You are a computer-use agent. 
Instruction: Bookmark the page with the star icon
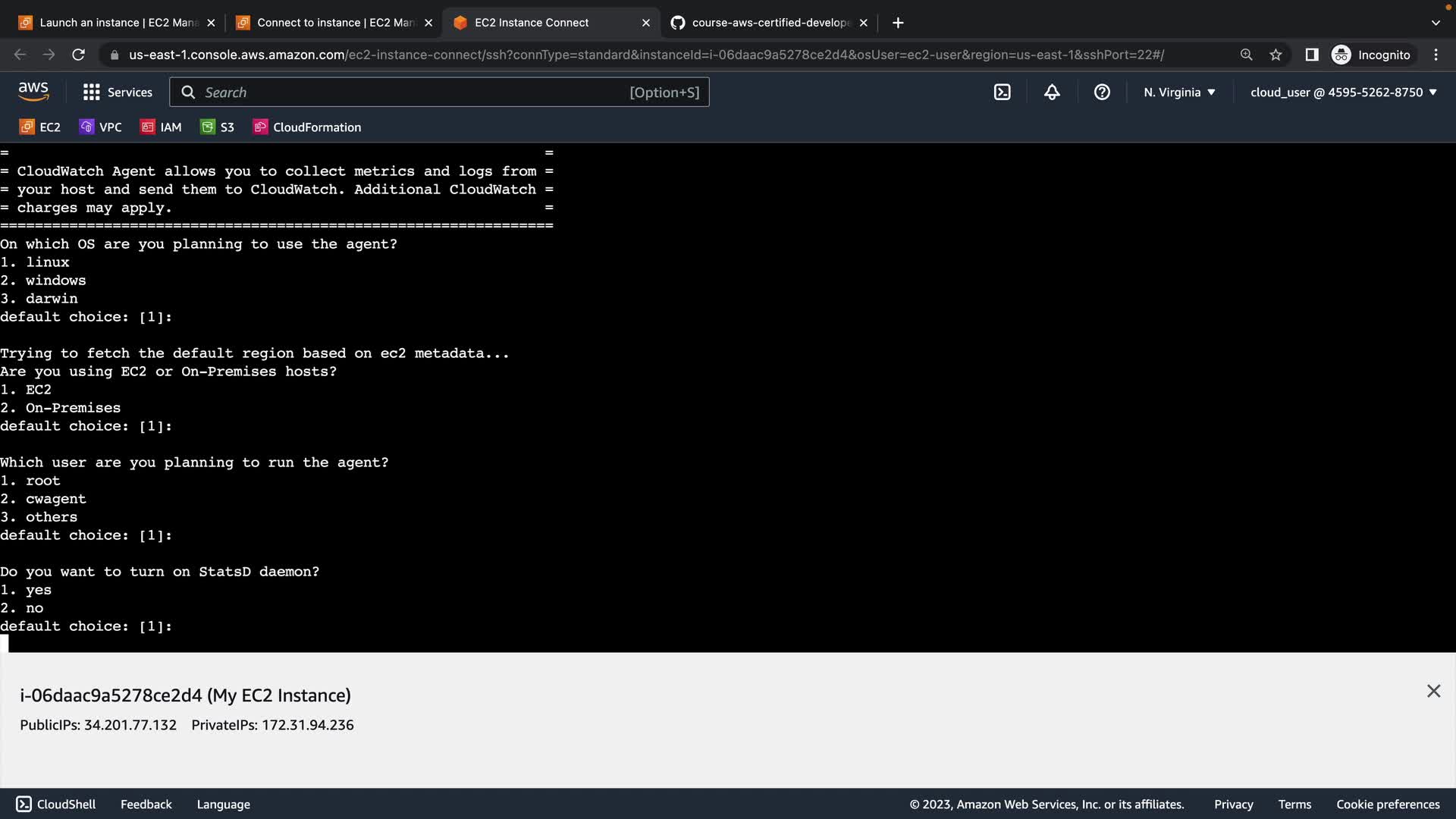[1276, 55]
